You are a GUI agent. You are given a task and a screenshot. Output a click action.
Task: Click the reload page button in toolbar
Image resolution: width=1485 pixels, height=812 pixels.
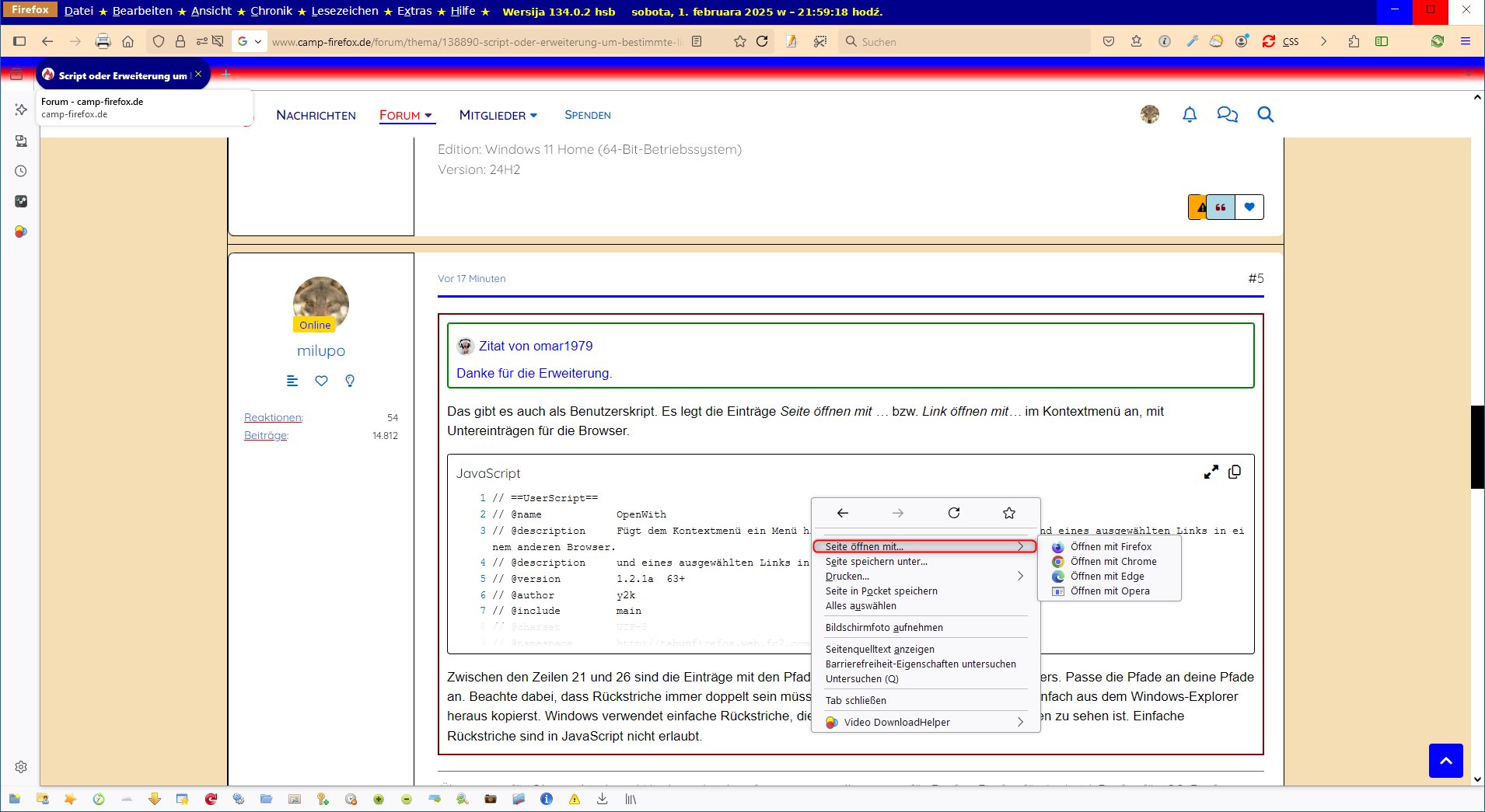762,41
